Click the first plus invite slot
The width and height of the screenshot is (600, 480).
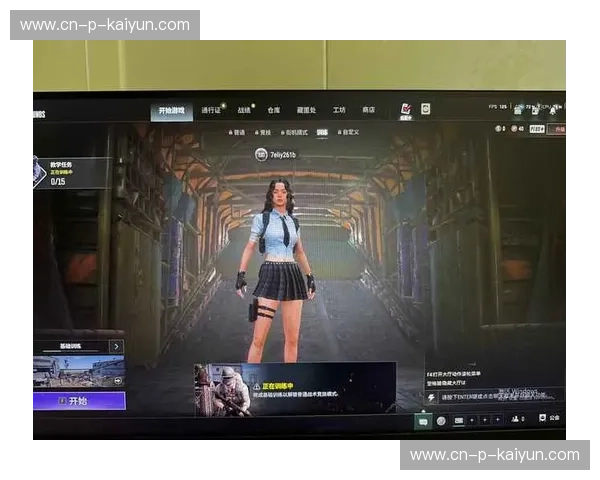point(472,420)
